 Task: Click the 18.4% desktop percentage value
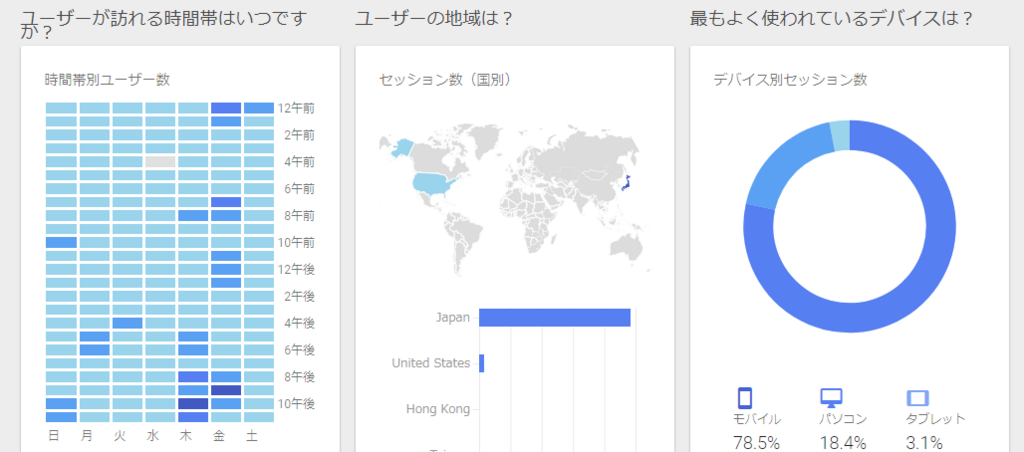tap(842, 443)
